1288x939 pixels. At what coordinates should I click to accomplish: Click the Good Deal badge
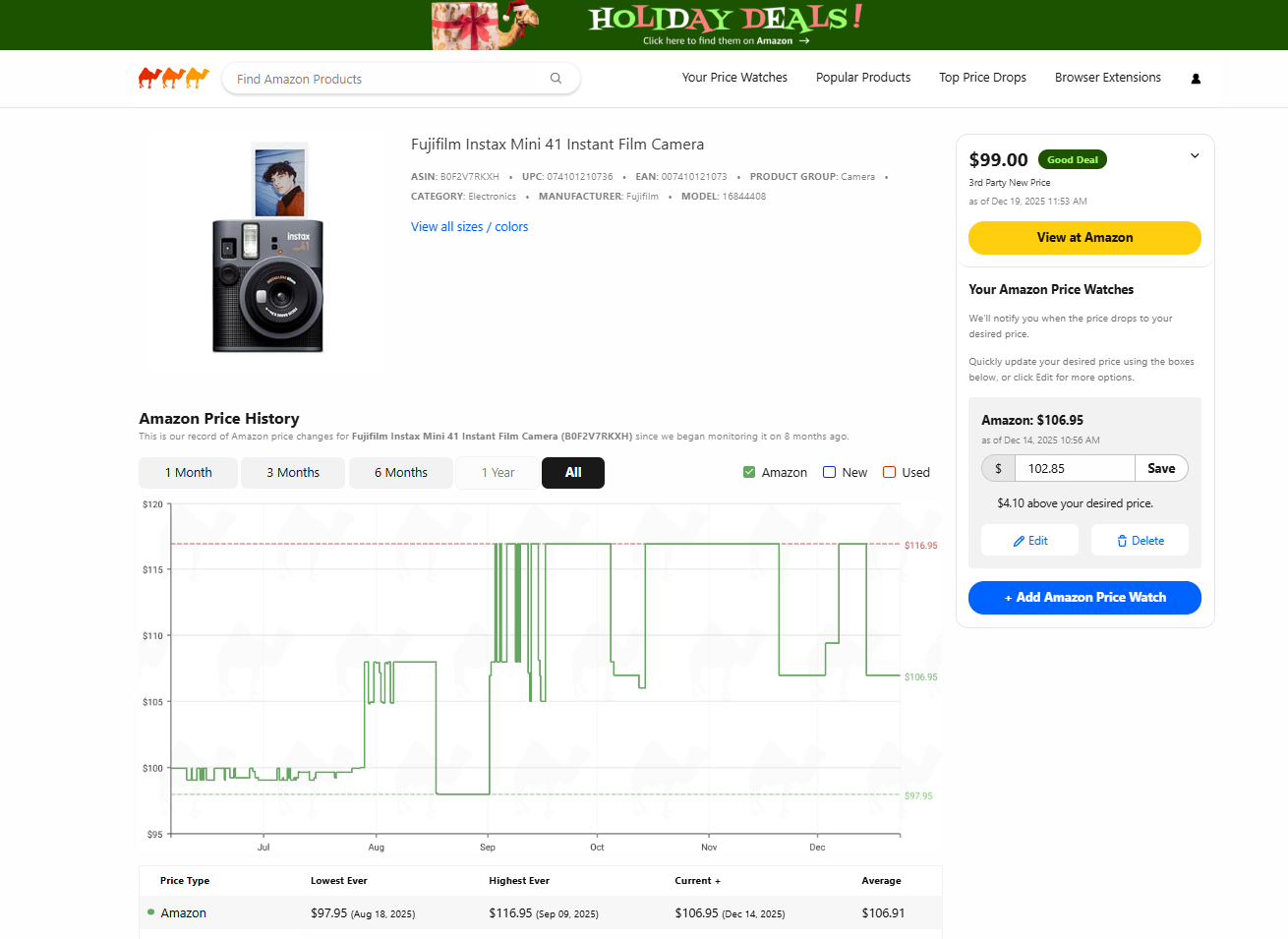(1072, 158)
